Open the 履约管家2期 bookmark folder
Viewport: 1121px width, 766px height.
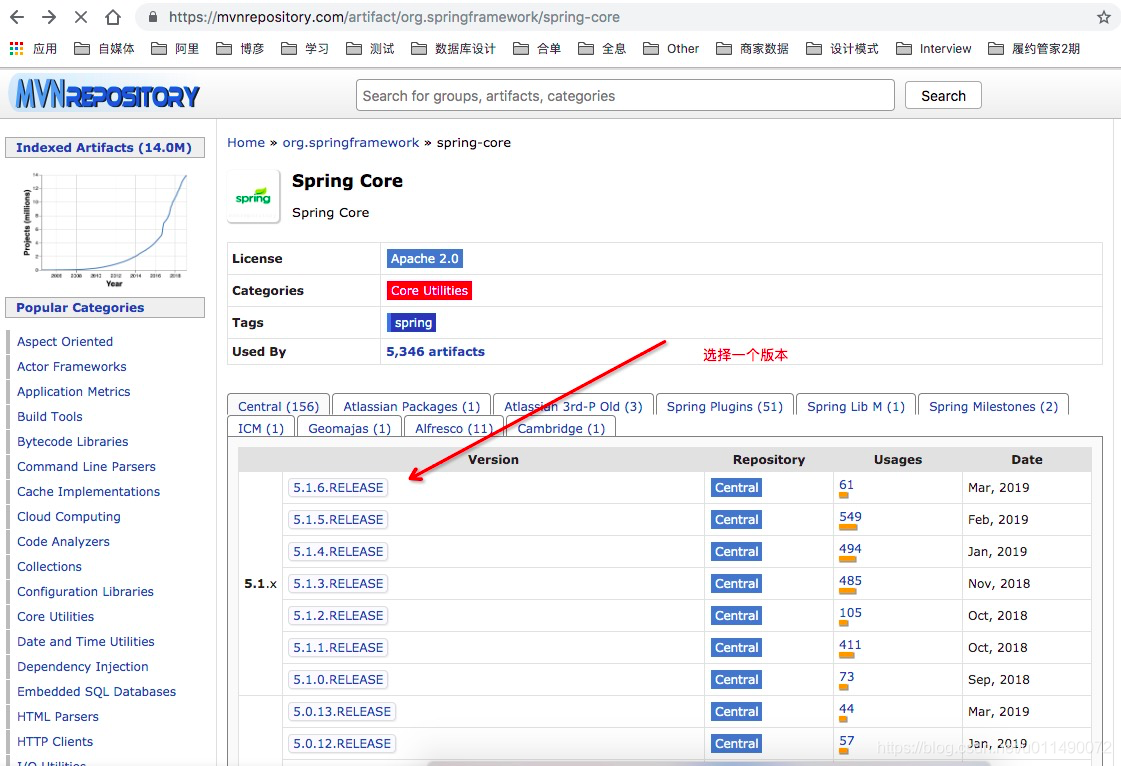click(x=1034, y=49)
